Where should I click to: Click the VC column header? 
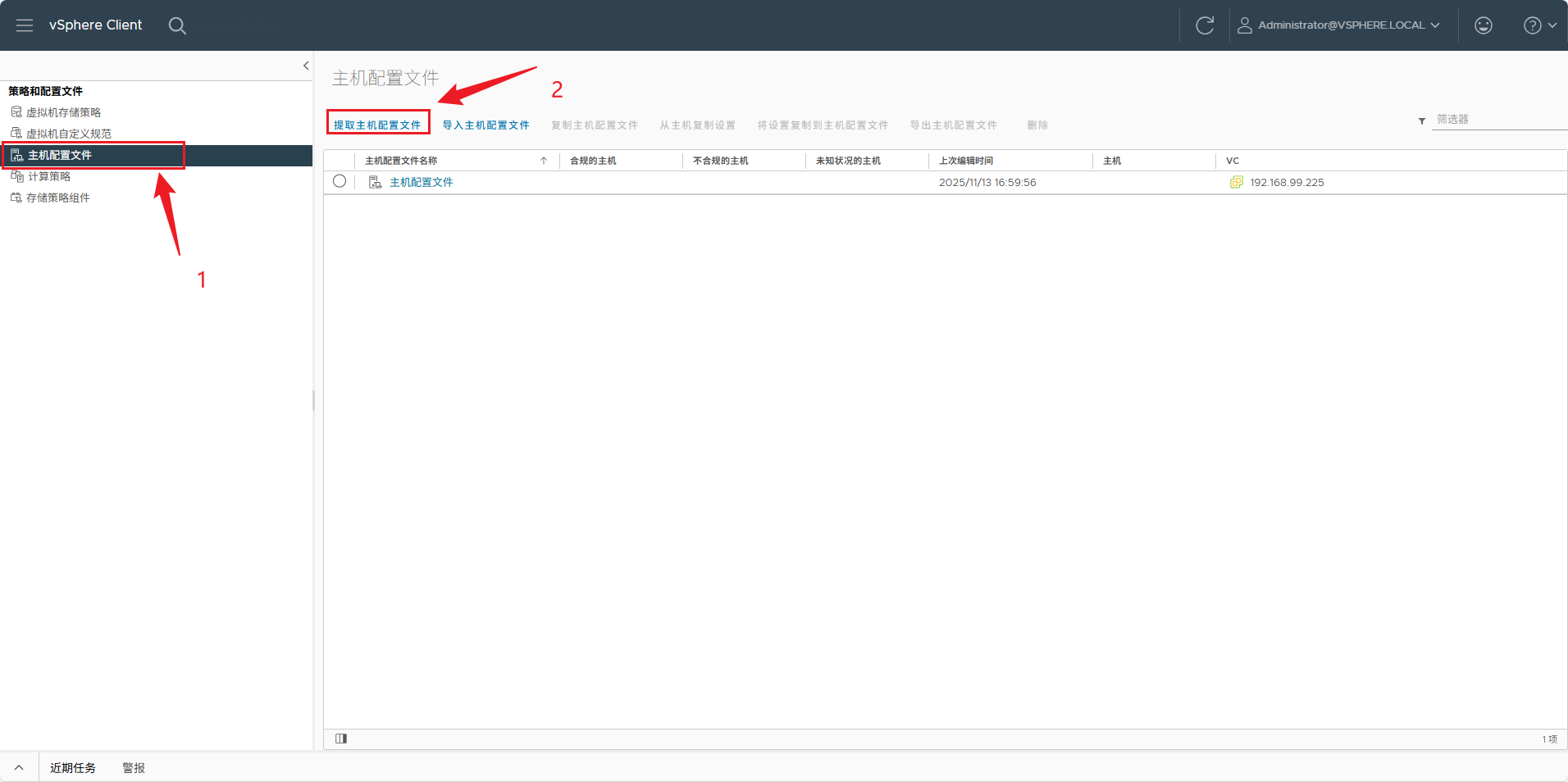(x=1233, y=161)
